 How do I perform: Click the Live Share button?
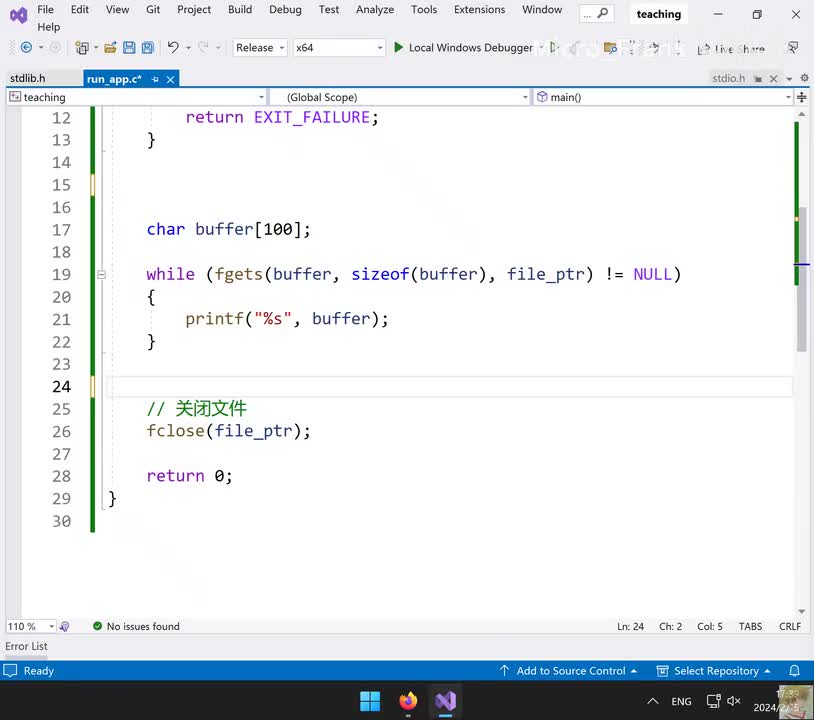coord(731,49)
